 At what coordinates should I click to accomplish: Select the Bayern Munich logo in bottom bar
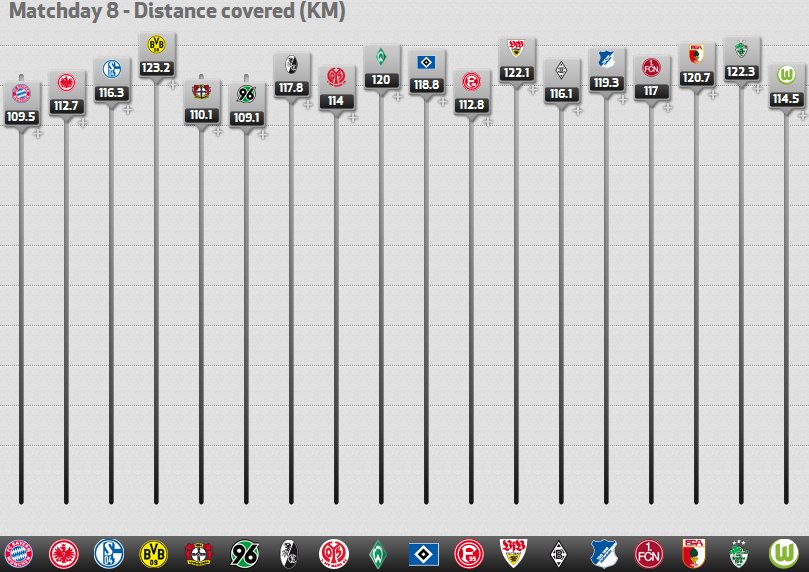[x=19, y=553]
